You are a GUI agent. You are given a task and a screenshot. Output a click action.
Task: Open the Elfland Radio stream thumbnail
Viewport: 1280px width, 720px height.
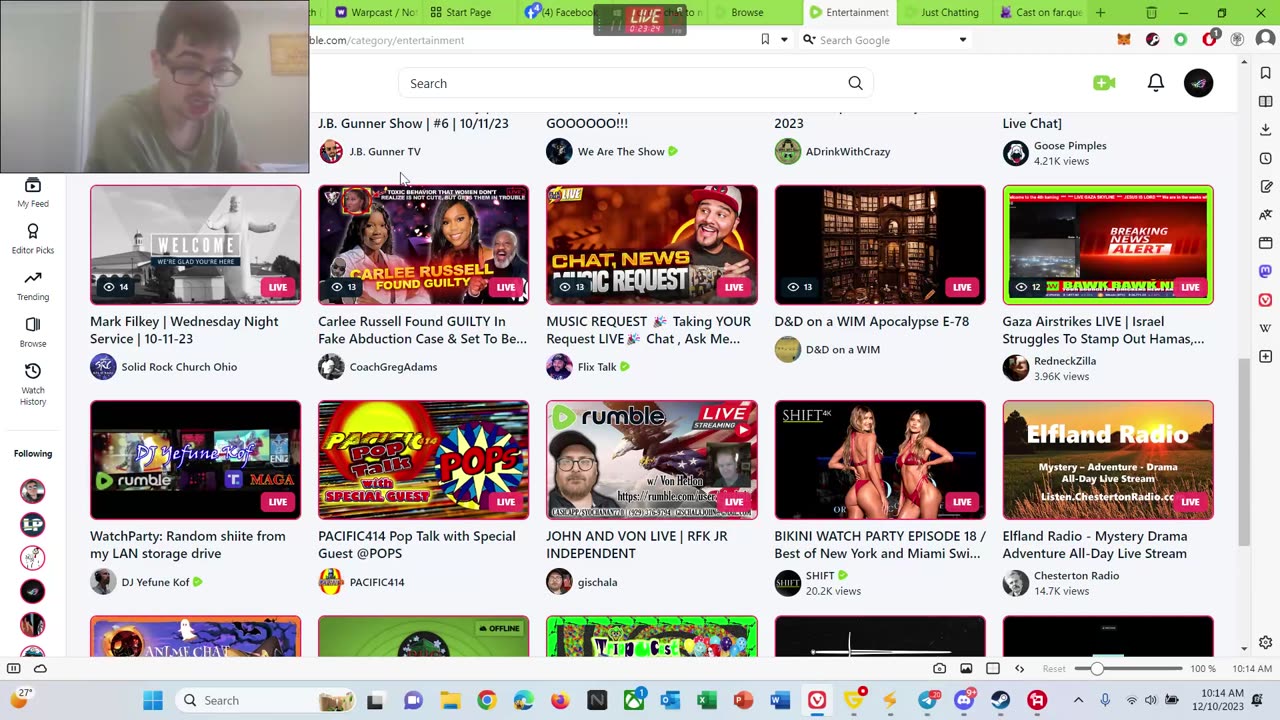(x=1108, y=460)
